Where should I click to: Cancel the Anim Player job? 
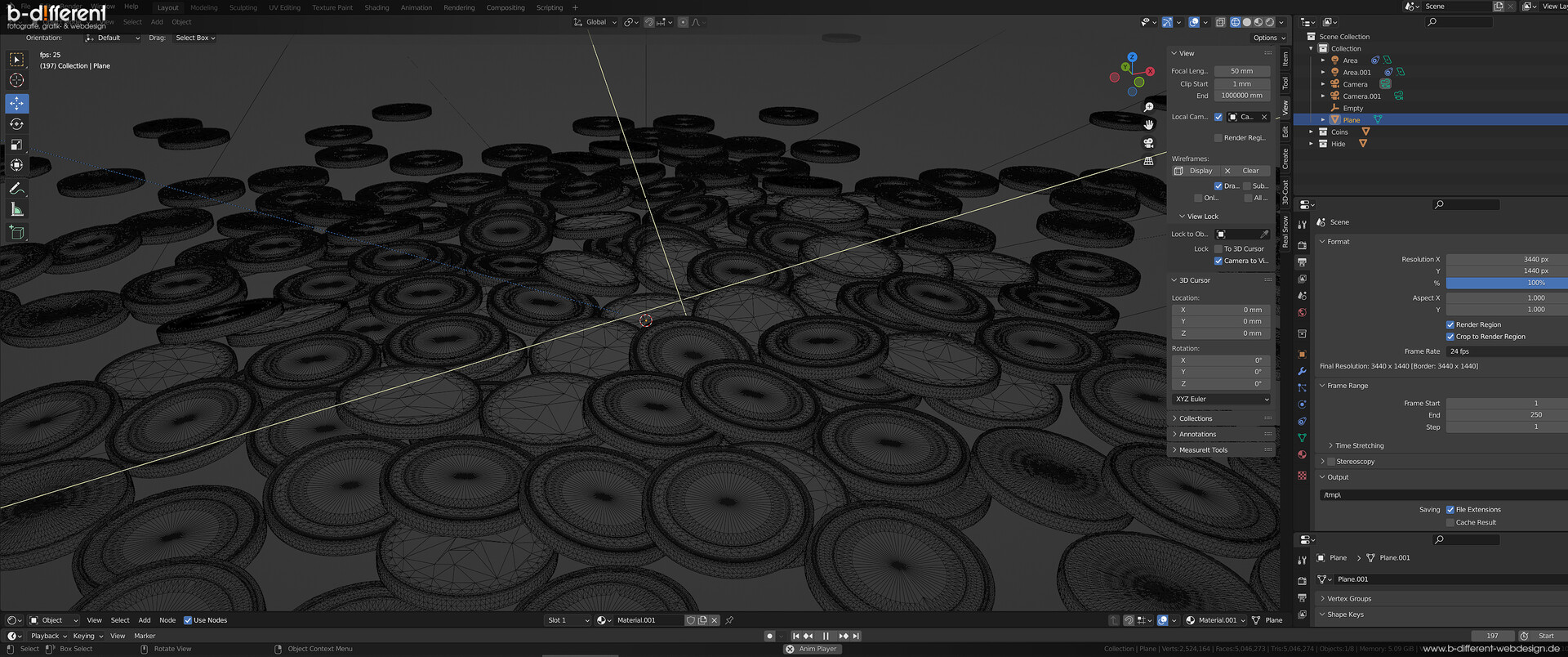(x=790, y=649)
